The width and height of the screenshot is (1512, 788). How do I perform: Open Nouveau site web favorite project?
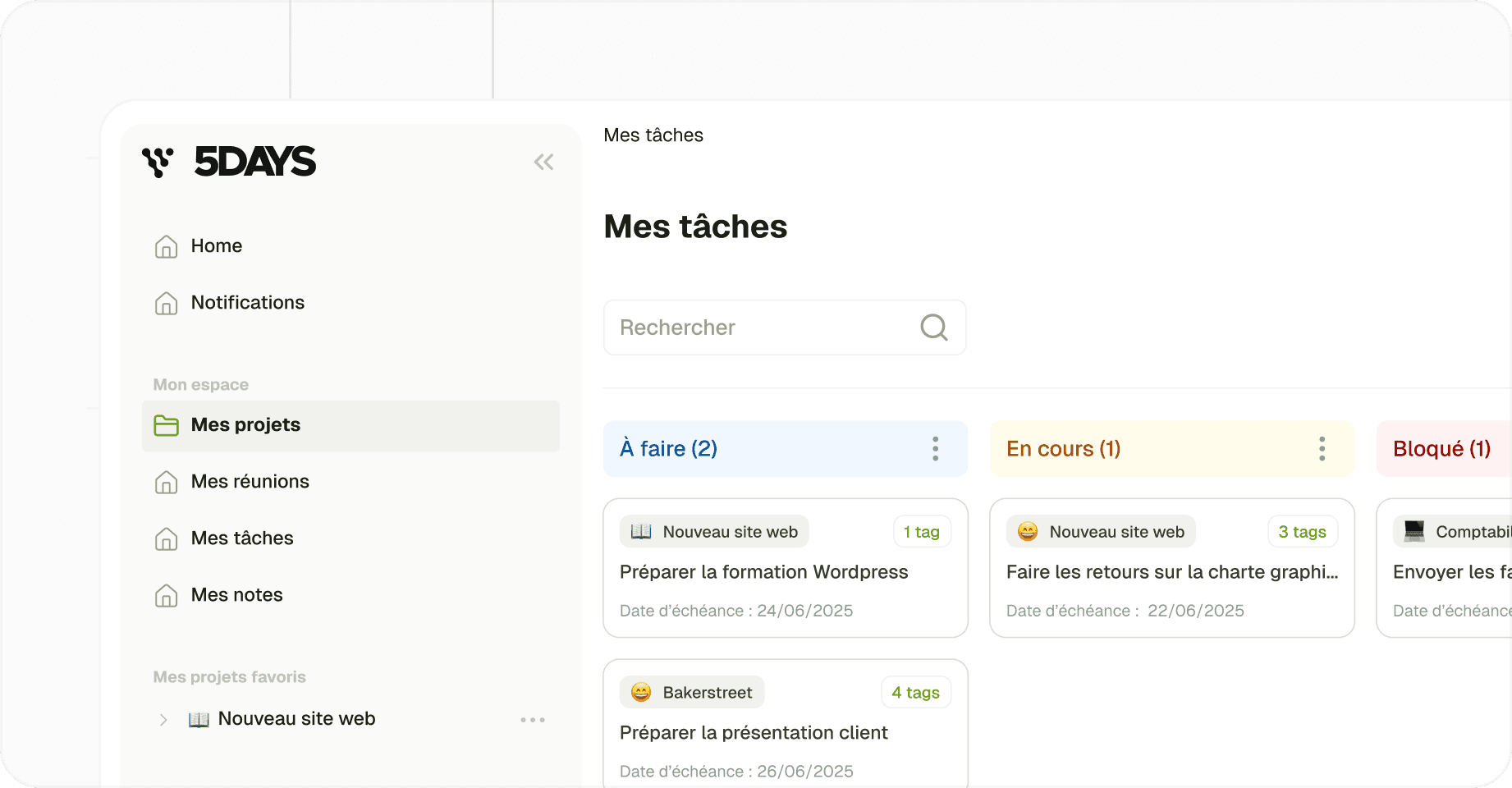tap(297, 719)
